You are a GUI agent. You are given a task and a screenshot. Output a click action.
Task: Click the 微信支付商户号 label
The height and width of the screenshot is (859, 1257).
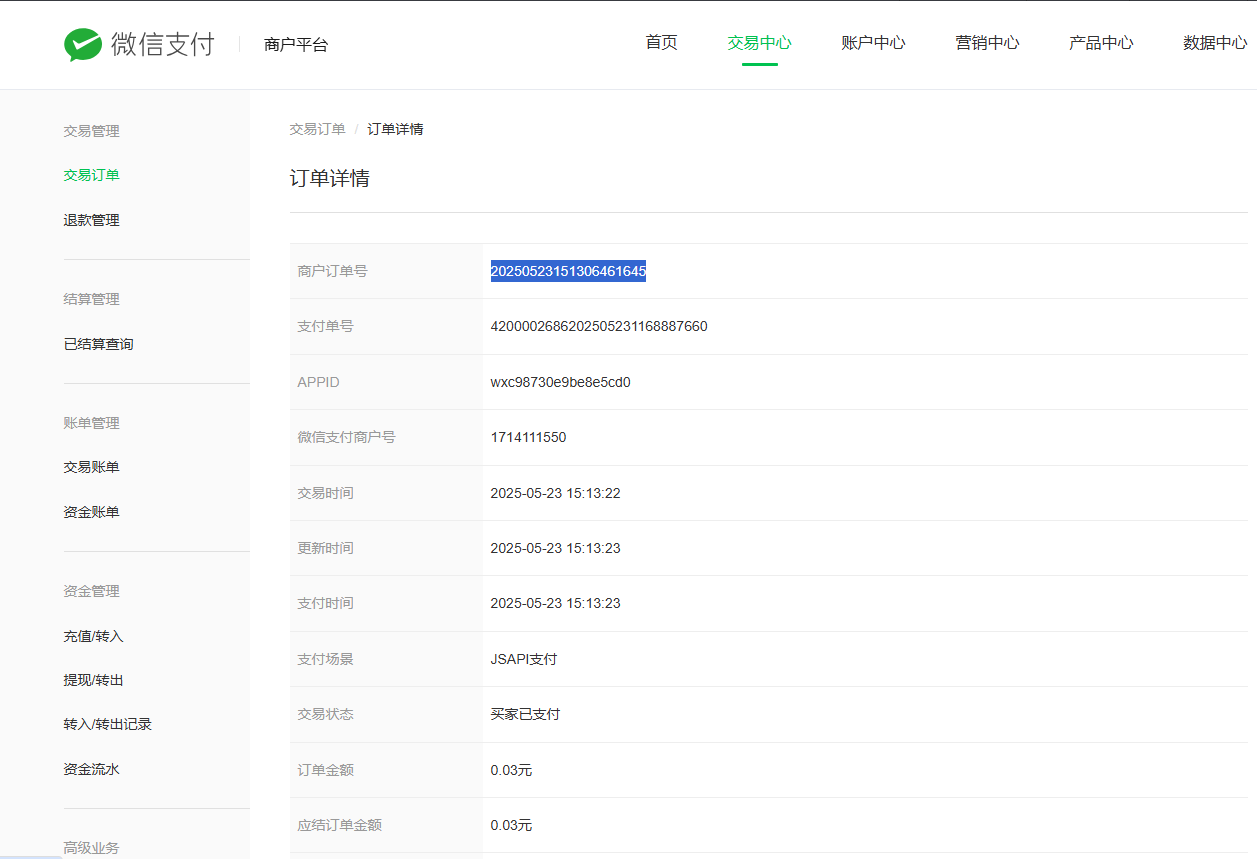pos(346,437)
